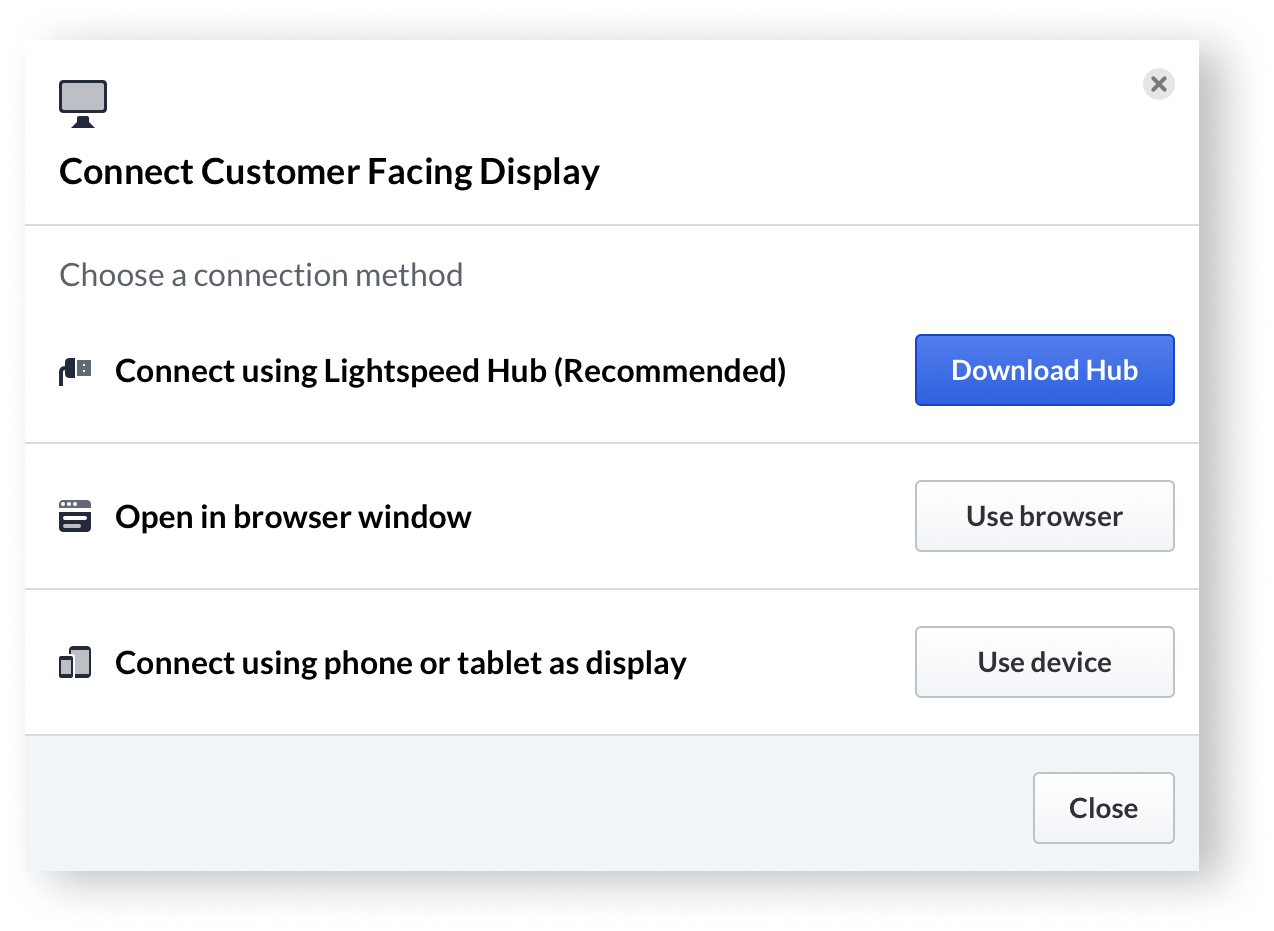Select the Open in browser window label

coord(293,517)
